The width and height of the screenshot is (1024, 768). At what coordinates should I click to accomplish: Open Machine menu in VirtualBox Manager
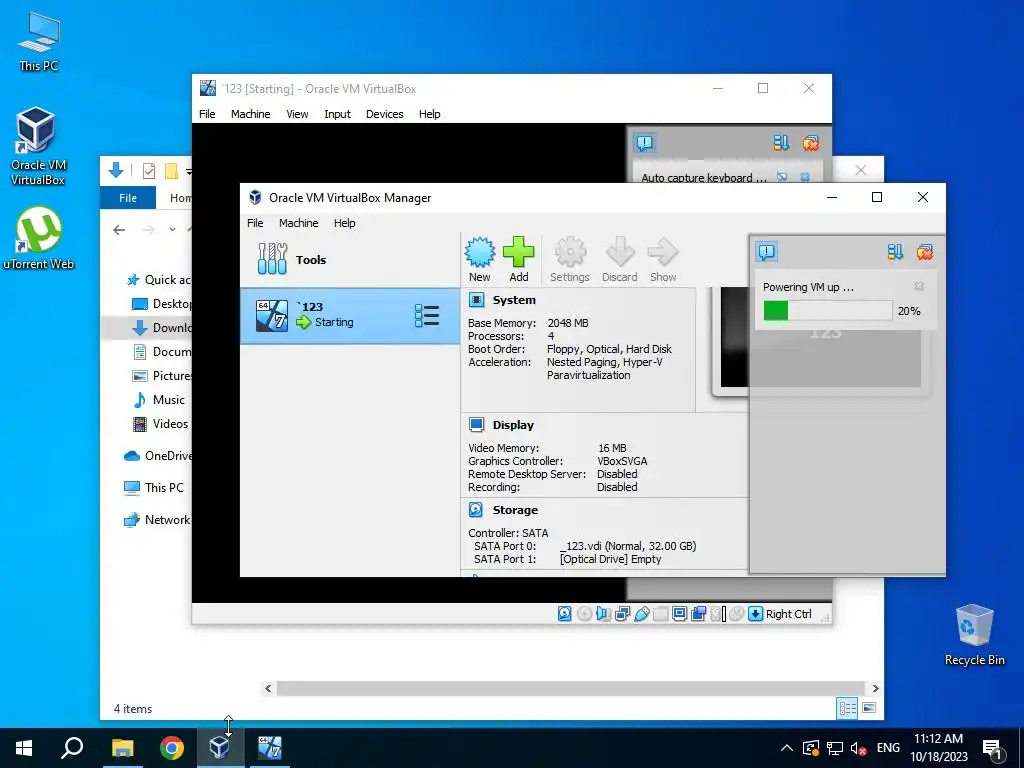coord(298,223)
